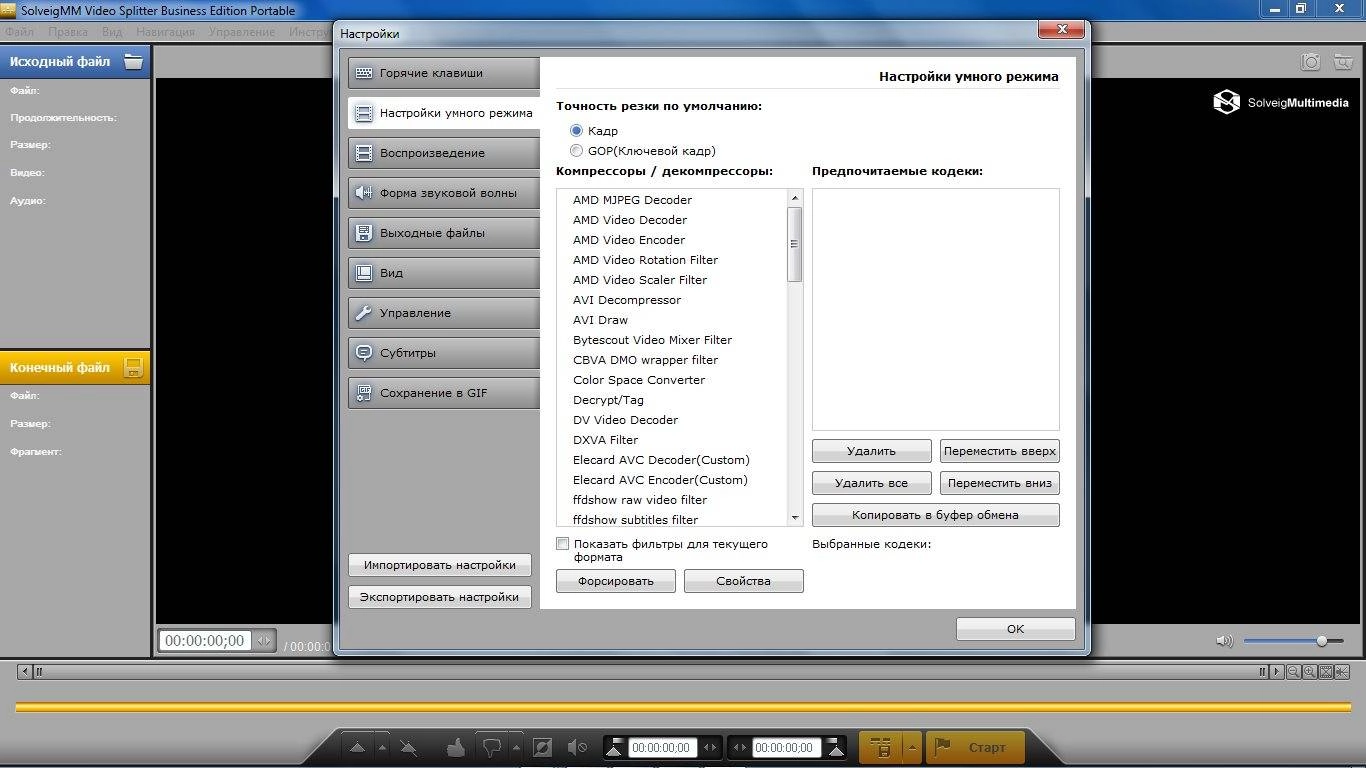Click the volume slider handle
1366x768 pixels.
pos(1322,641)
